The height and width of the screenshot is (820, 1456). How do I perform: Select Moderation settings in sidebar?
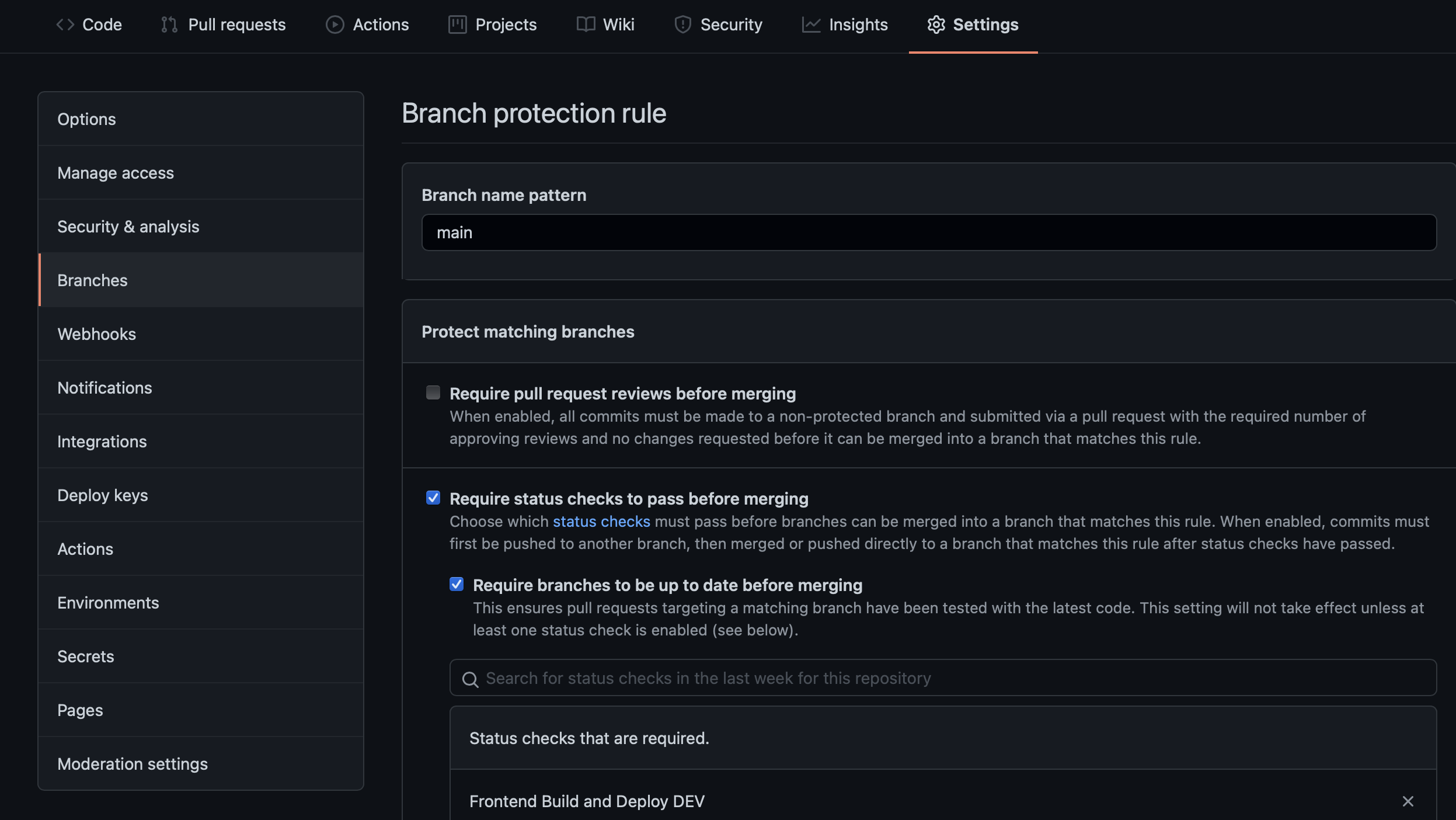click(x=201, y=764)
